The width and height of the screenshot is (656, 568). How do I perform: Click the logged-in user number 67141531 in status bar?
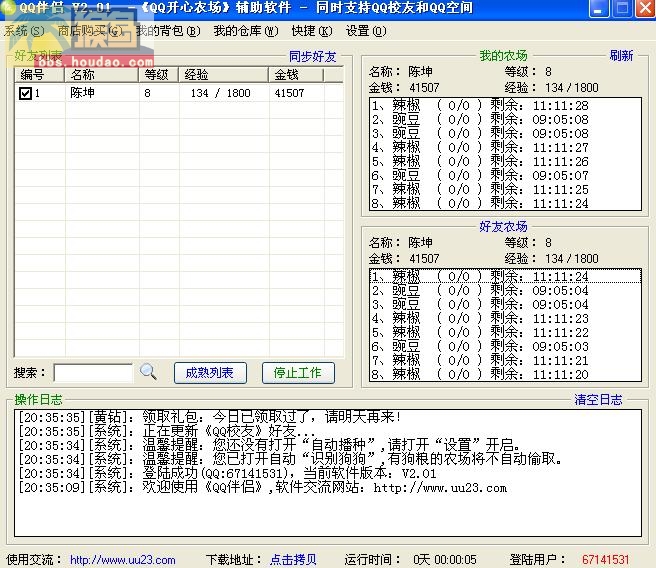605,560
